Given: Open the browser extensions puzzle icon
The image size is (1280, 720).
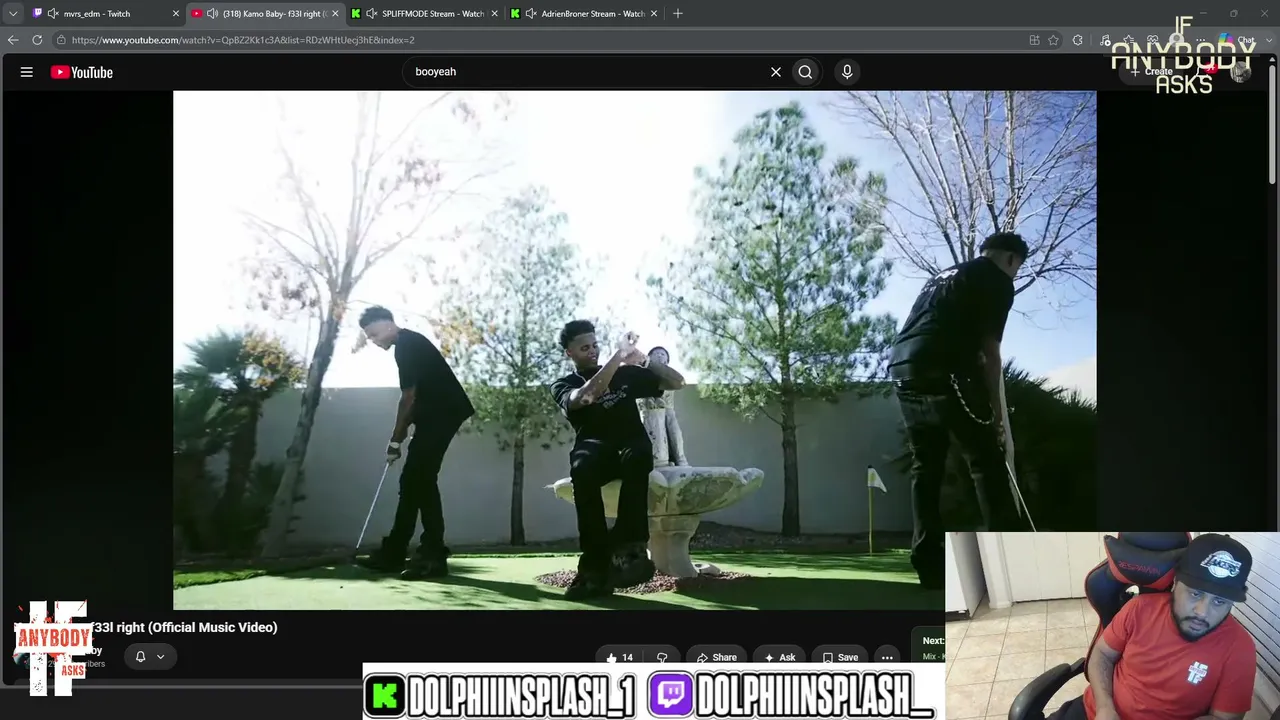Looking at the screenshot, I should click(x=1077, y=40).
